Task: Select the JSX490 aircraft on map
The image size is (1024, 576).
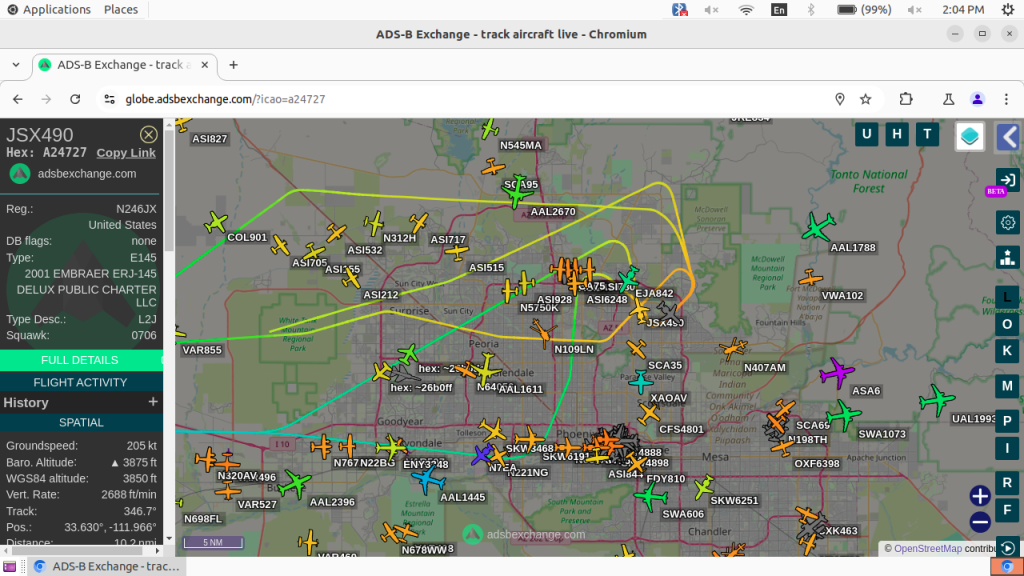Action: [668, 313]
